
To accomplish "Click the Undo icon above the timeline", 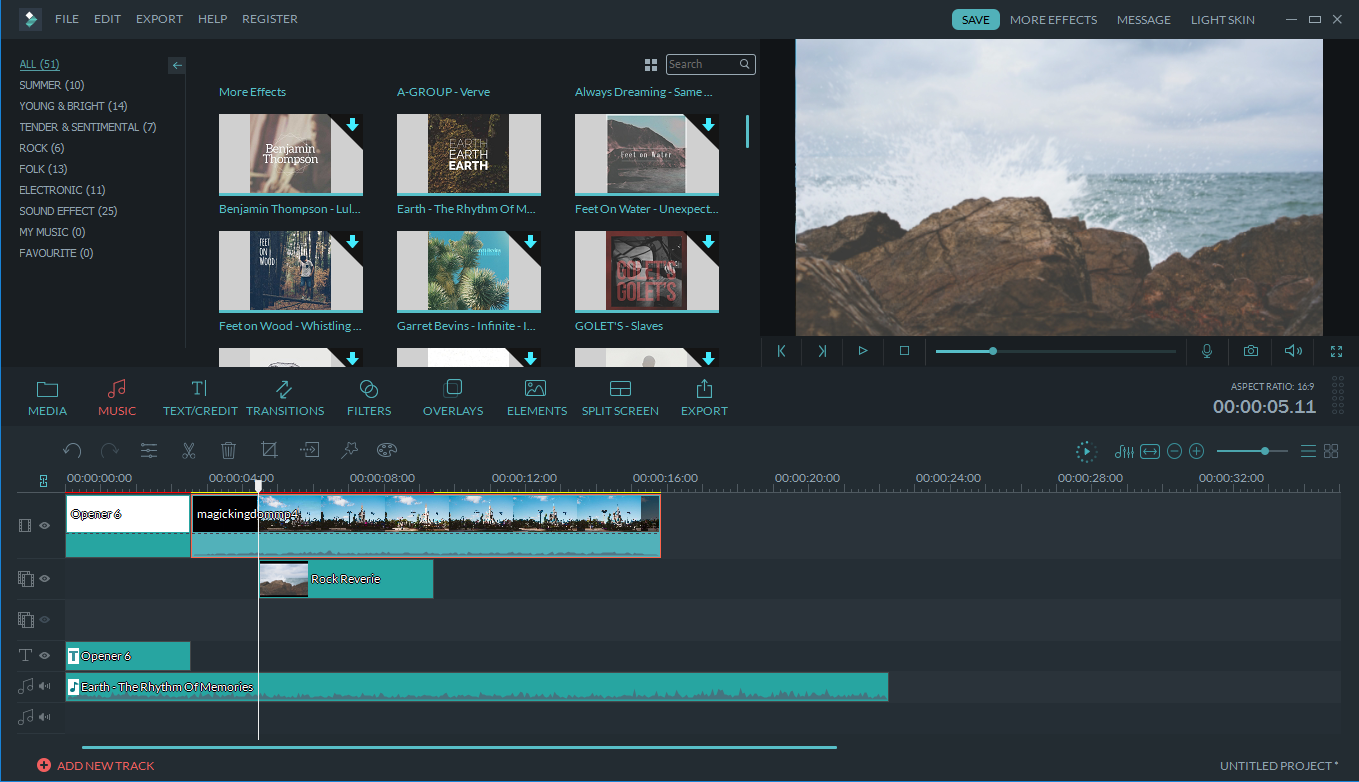I will [71, 450].
